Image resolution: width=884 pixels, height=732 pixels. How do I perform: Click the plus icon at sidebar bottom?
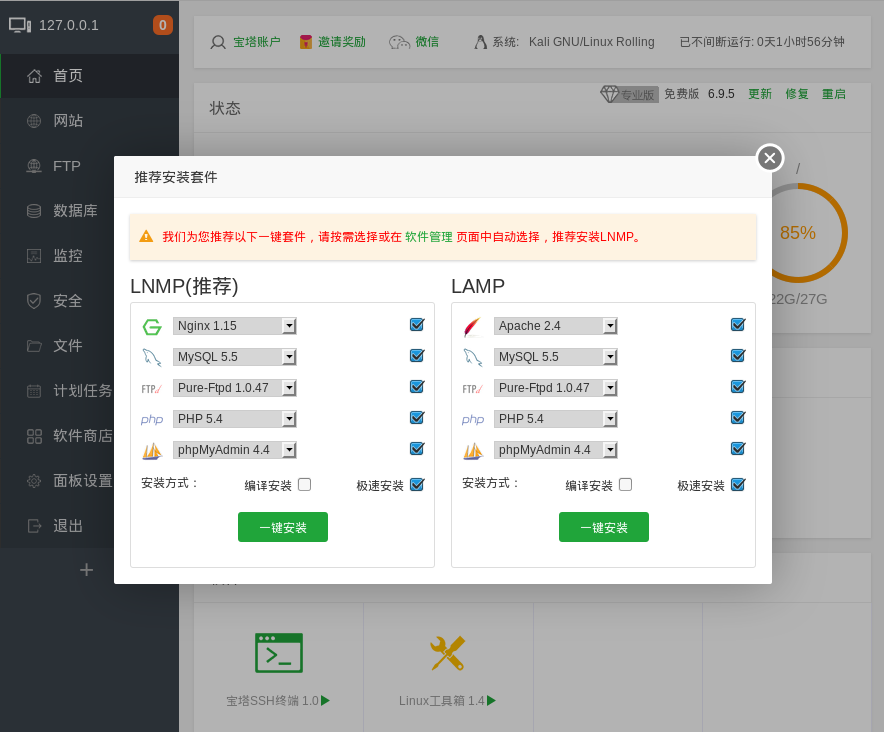pos(86,570)
